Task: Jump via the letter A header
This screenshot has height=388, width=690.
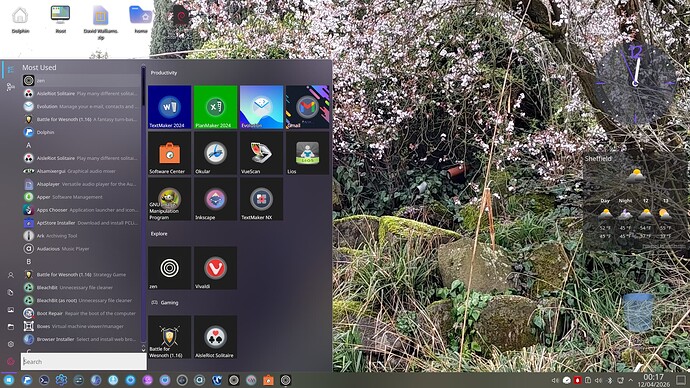Action: point(29,145)
